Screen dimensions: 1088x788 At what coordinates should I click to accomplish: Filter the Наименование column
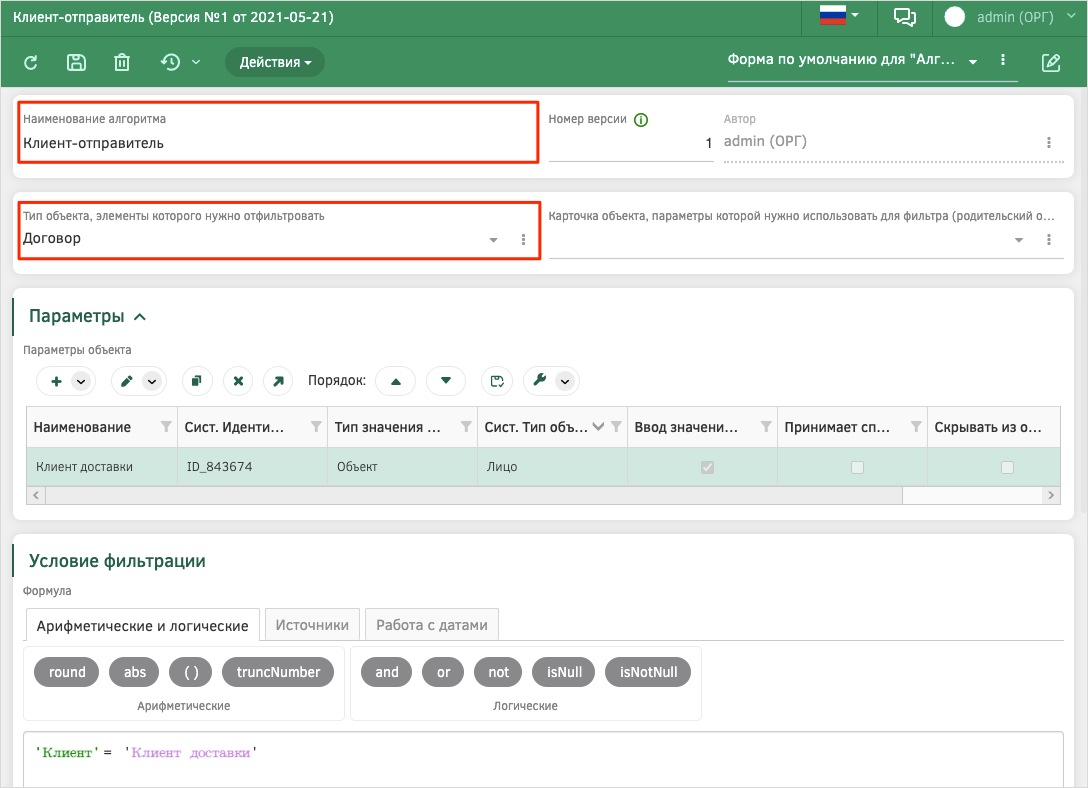point(166,427)
